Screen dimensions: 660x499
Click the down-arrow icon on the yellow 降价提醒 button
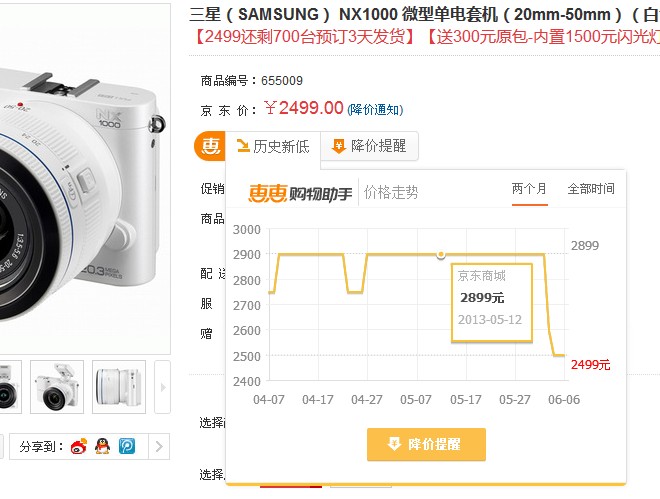394,444
